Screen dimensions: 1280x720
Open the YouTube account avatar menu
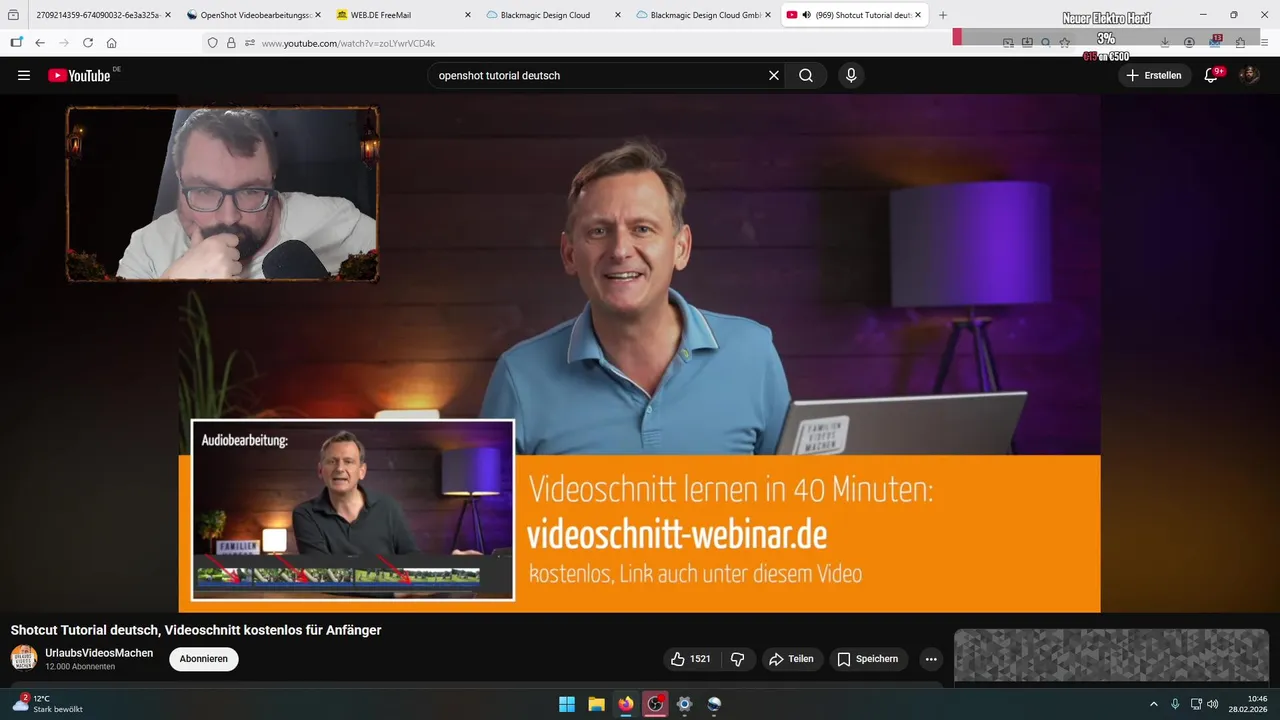point(1249,75)
